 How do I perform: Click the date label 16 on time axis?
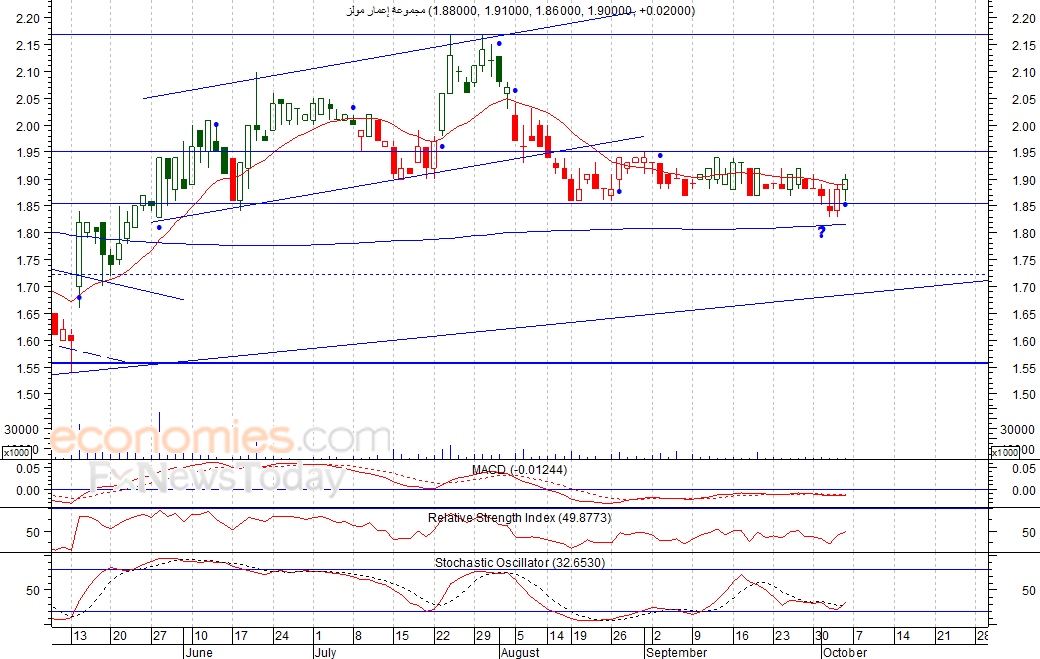(742, 636)
